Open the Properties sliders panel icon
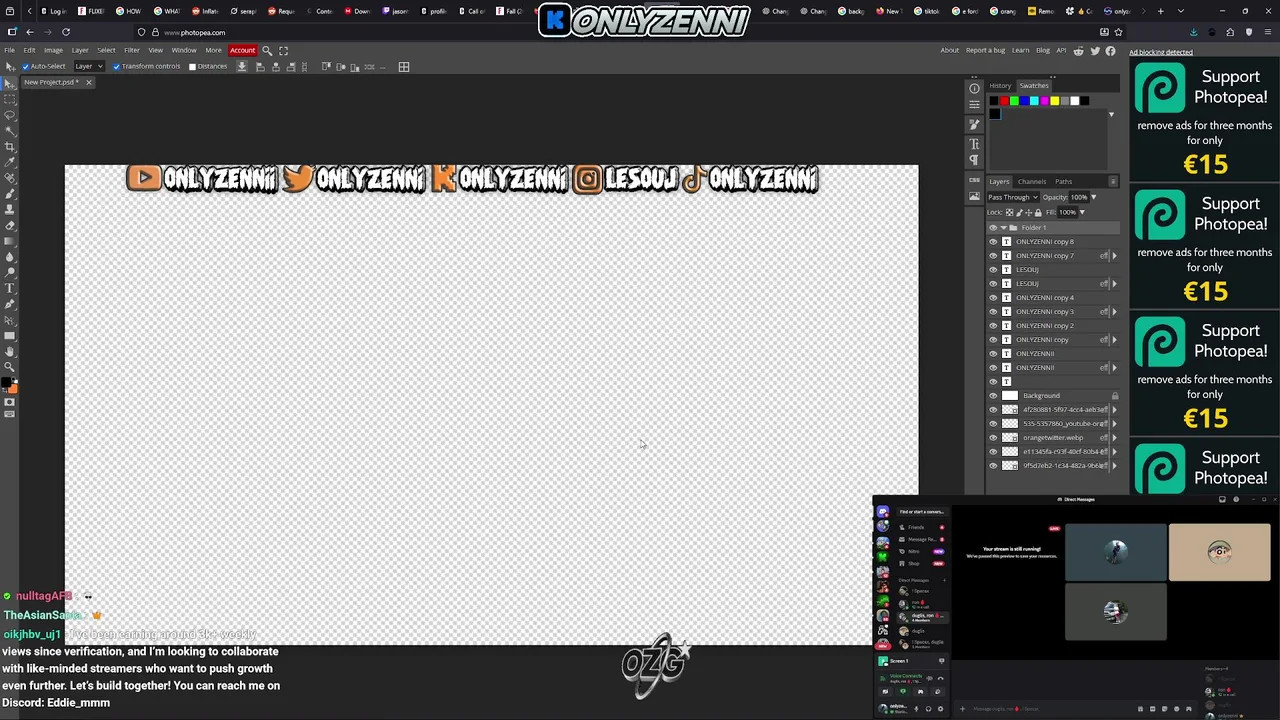This screenshot has height=720, width=1280. pyautogui.click(x=974, y=104)
